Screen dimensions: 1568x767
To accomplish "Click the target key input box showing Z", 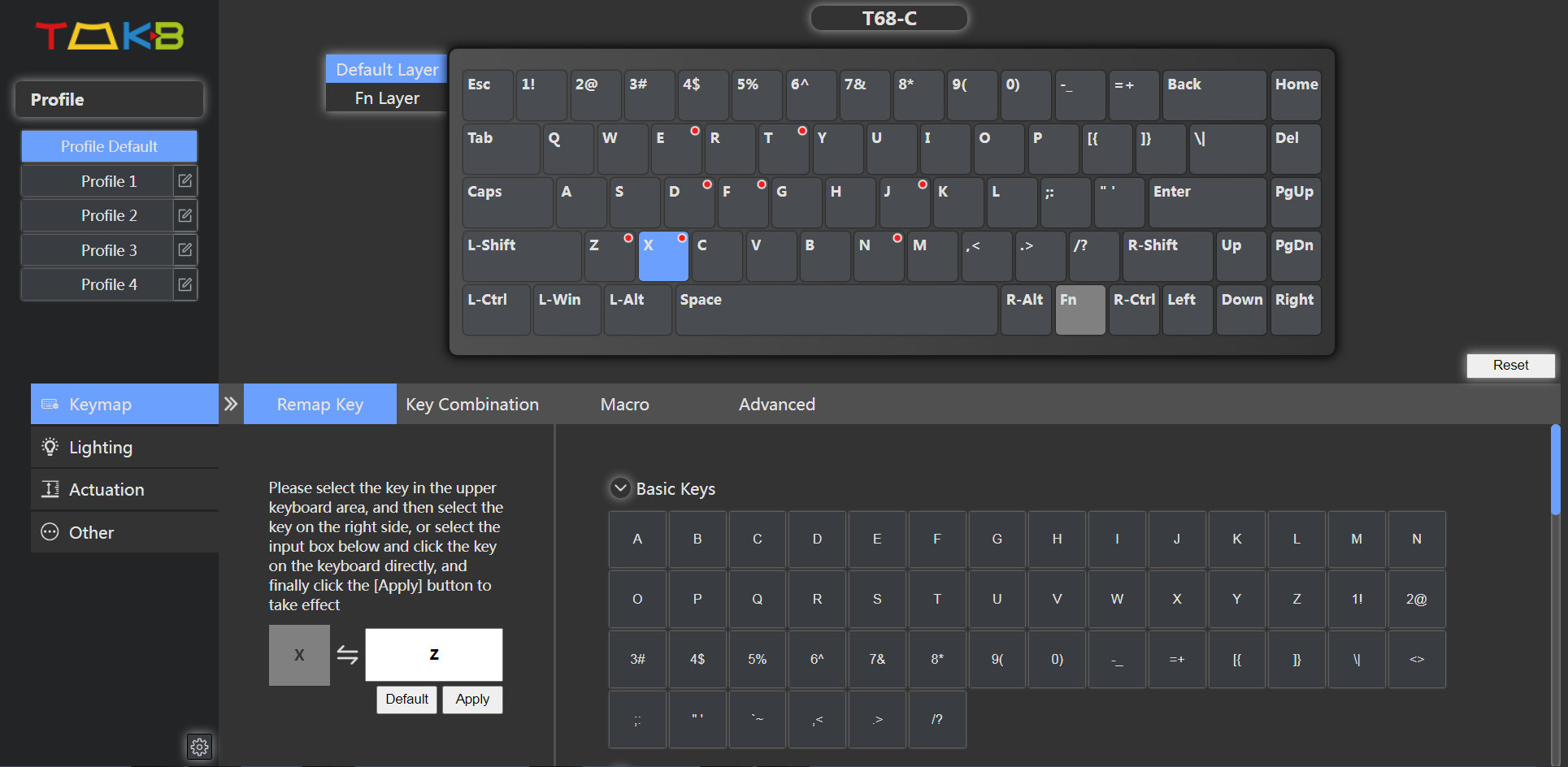I will point(433,655).
